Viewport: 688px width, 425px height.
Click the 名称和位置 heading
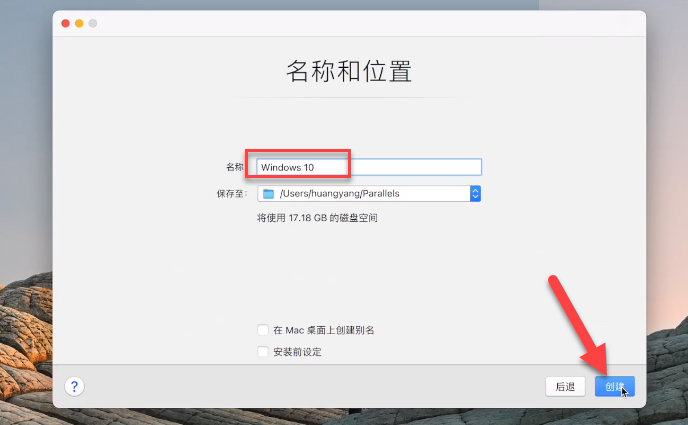coord(349,71)
